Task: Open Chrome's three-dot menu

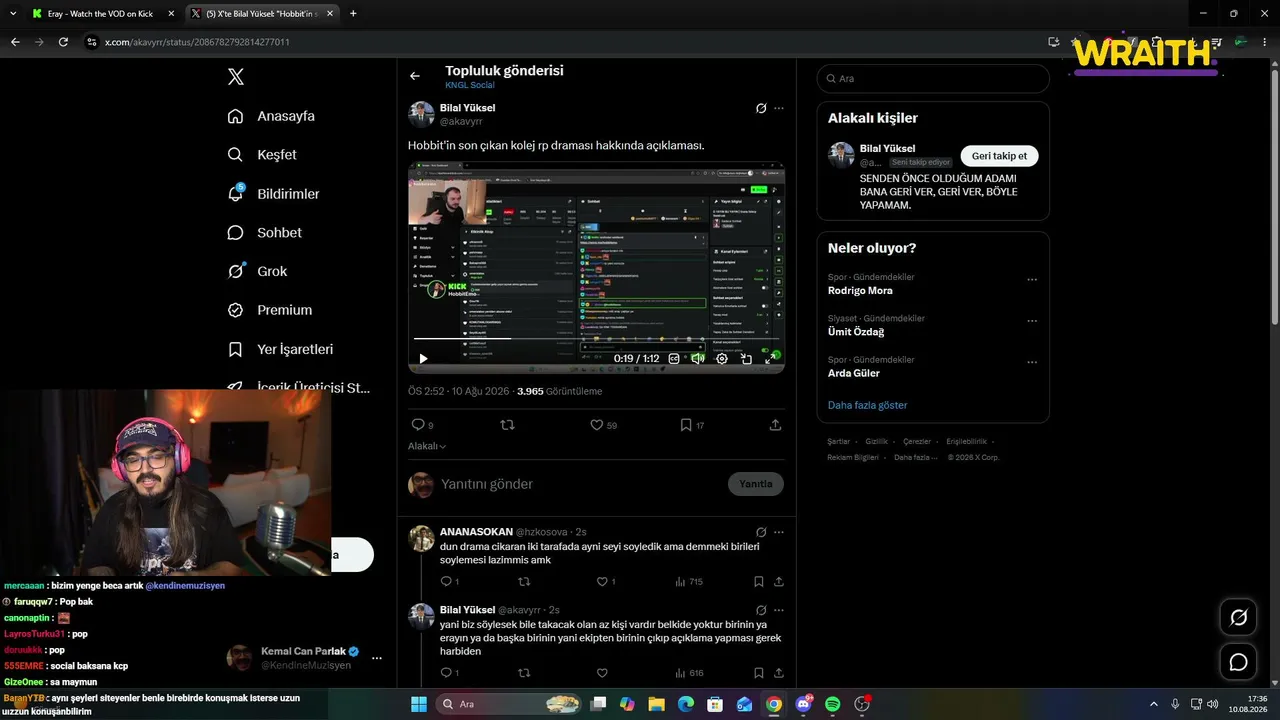Action: click(1266, 42)
